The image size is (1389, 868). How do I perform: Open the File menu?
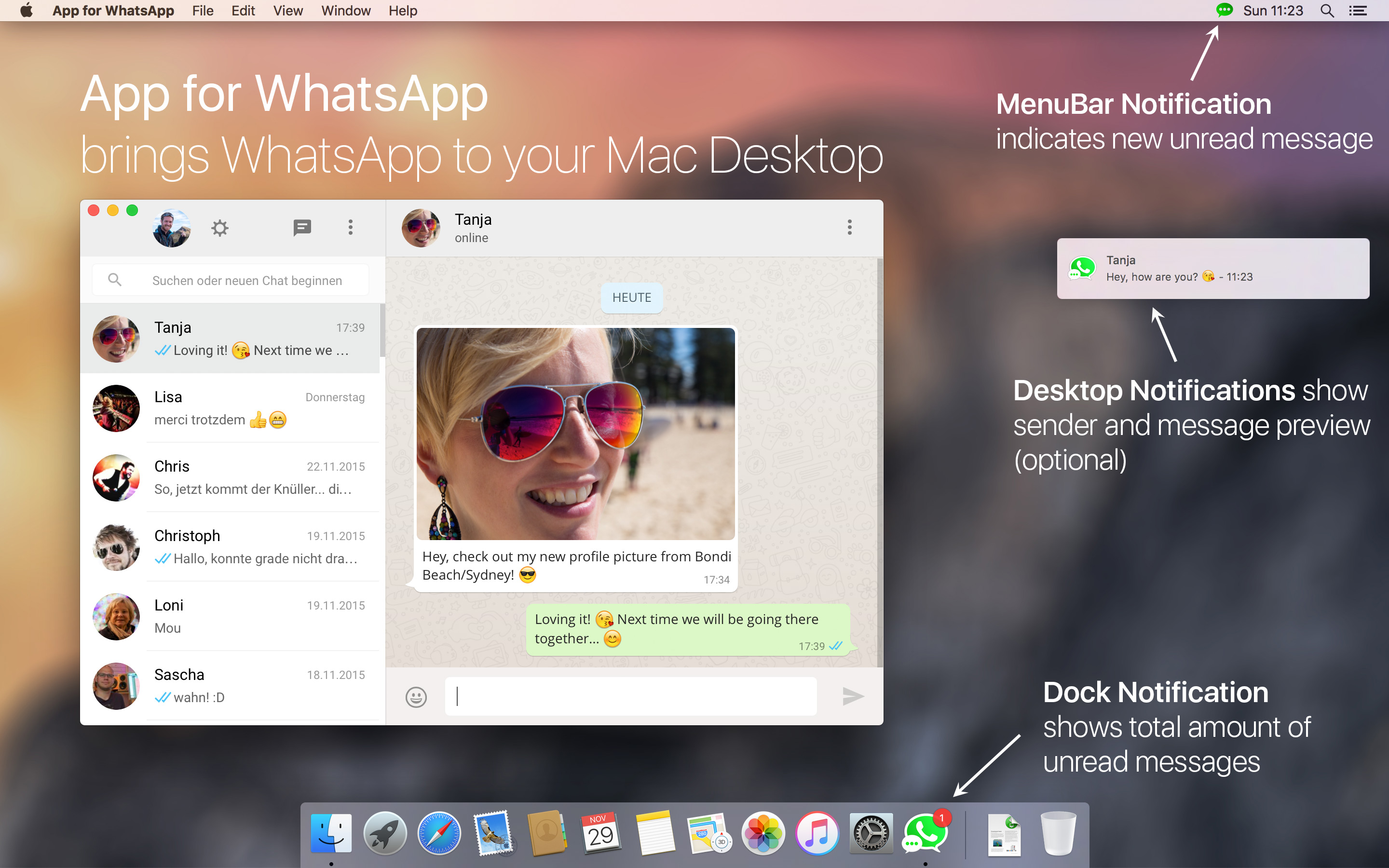203,10
